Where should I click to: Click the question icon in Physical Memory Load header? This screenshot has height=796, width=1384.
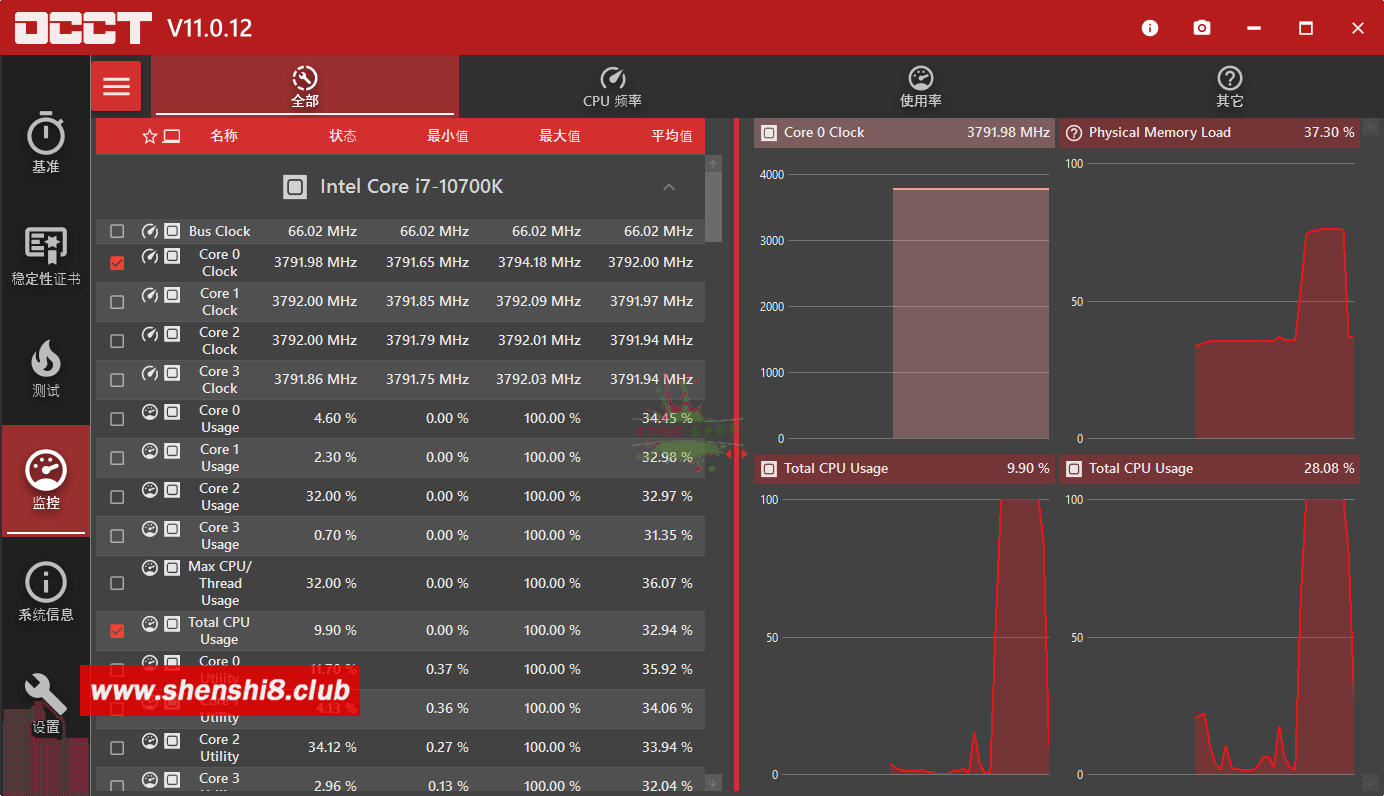pos(1074,132)
